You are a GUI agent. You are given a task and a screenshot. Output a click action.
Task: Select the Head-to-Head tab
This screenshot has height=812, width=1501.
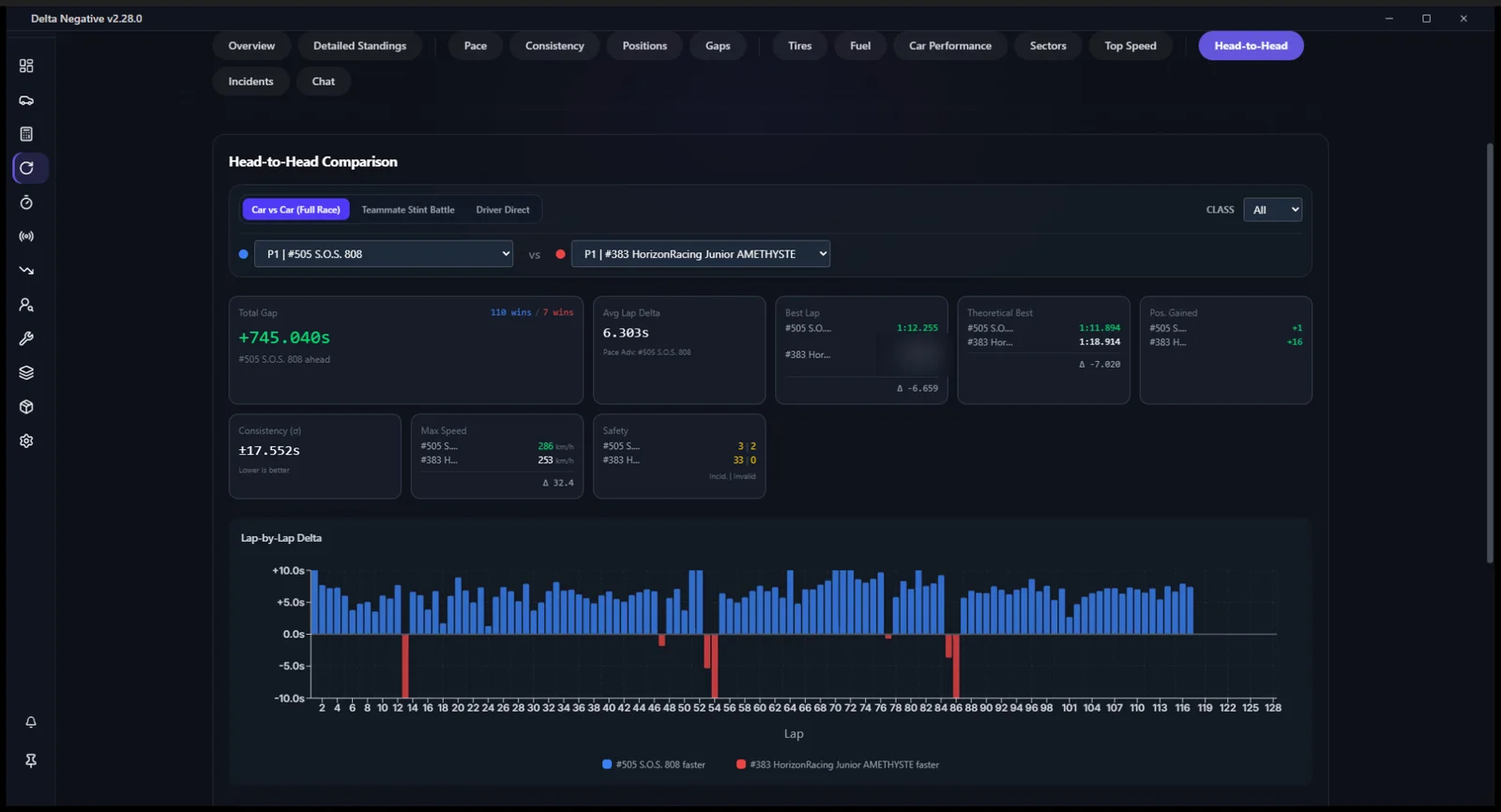(1251, 46)
